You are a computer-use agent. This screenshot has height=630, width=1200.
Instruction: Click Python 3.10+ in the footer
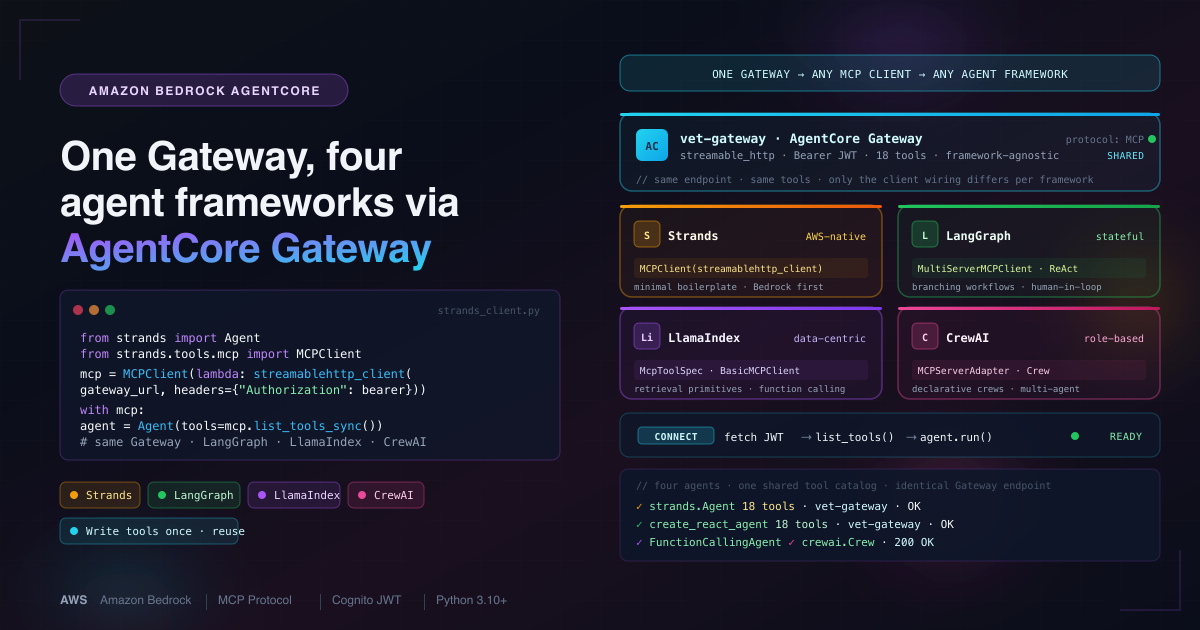click(471, 600)
